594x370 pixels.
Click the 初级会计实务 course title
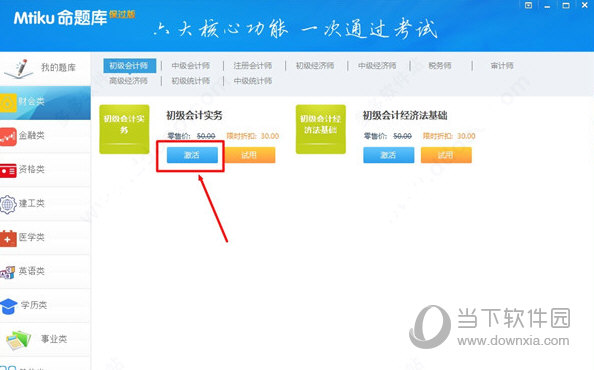pos(194,116)
